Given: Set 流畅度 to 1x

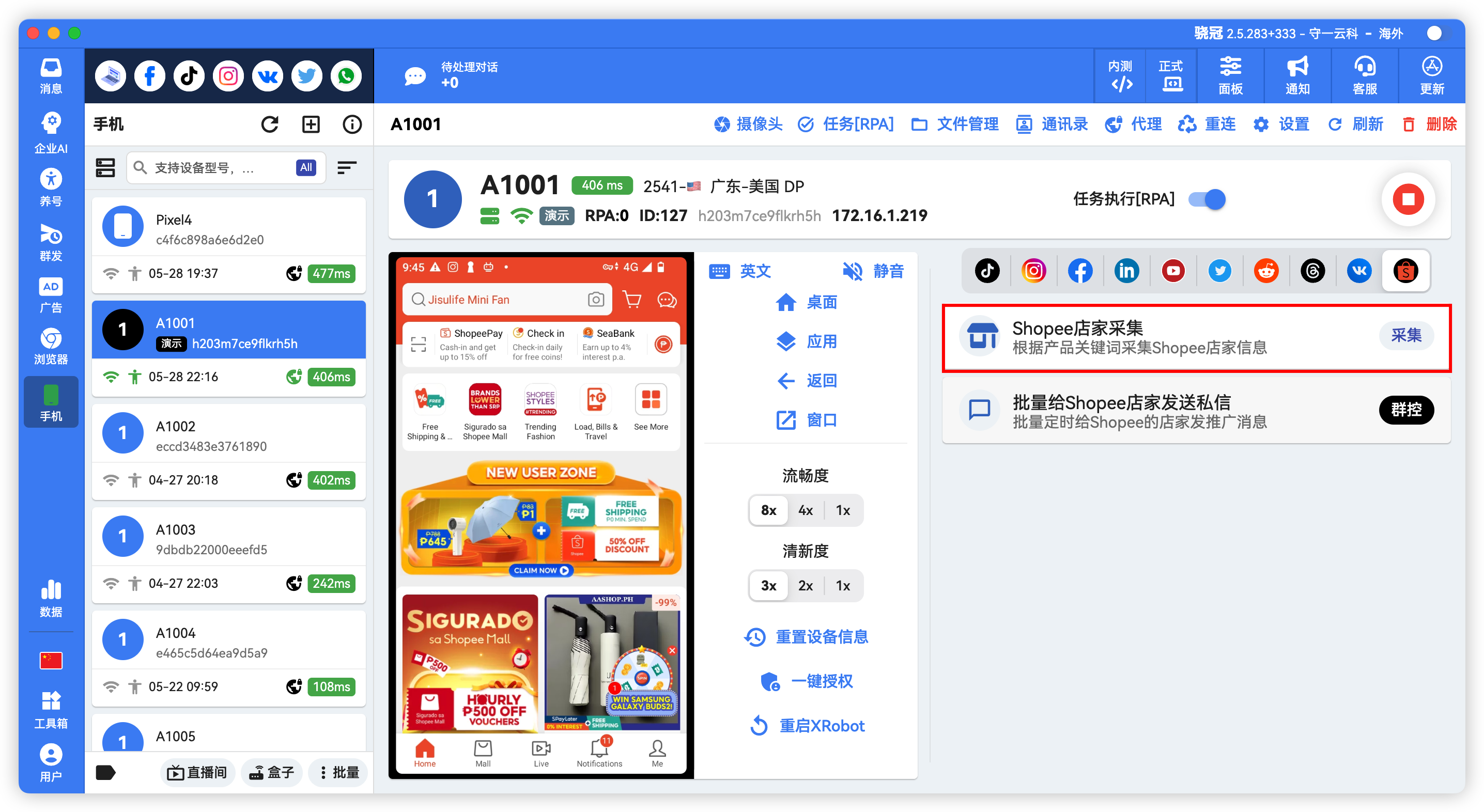Looking at the screenshot, I should pyautogui.click(x=843, y=510).
